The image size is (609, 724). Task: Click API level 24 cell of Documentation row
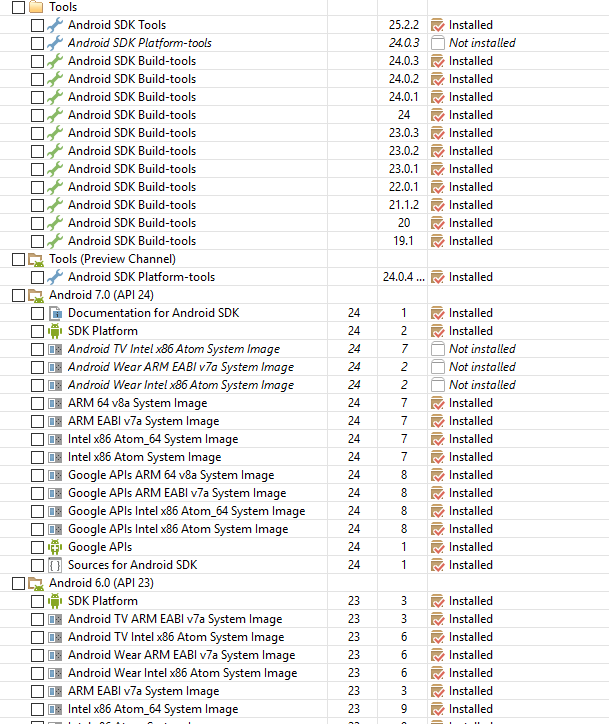coord(354,313)
